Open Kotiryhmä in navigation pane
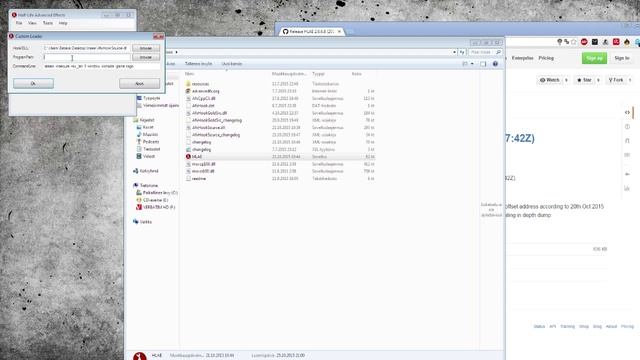 [149, 171]
